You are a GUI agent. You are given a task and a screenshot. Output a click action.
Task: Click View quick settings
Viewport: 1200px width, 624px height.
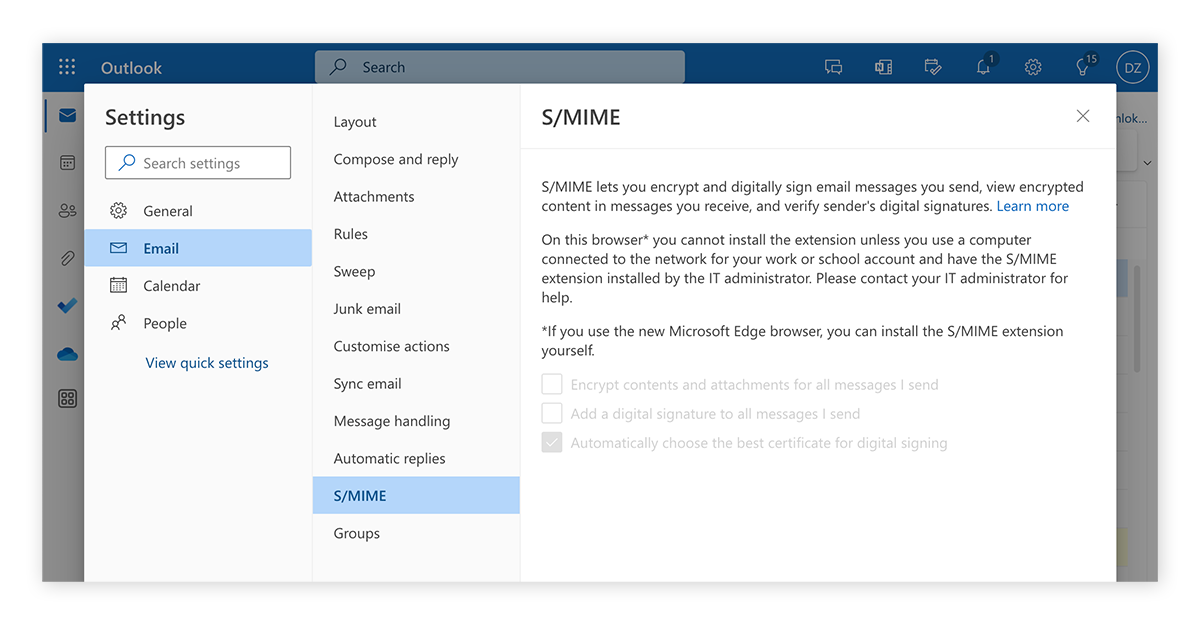206,362
